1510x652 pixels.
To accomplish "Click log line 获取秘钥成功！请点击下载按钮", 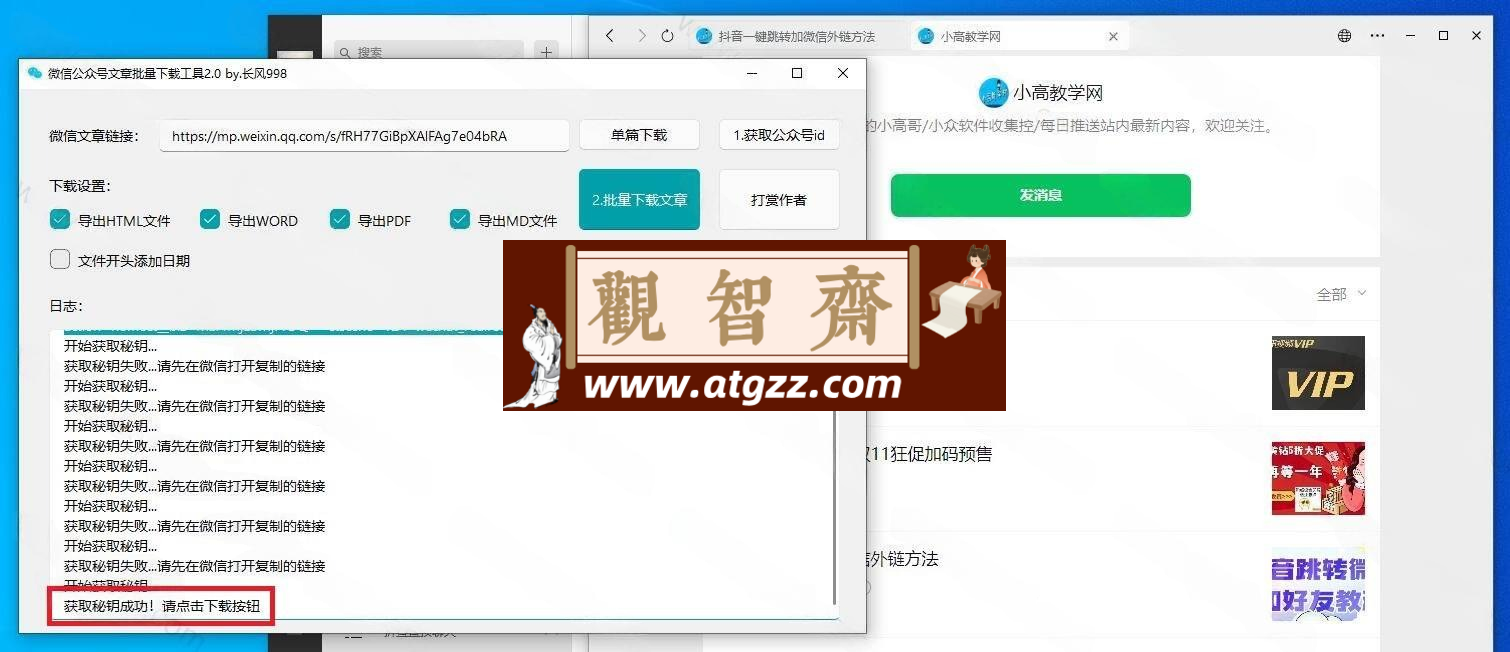I will pos(162,606).
